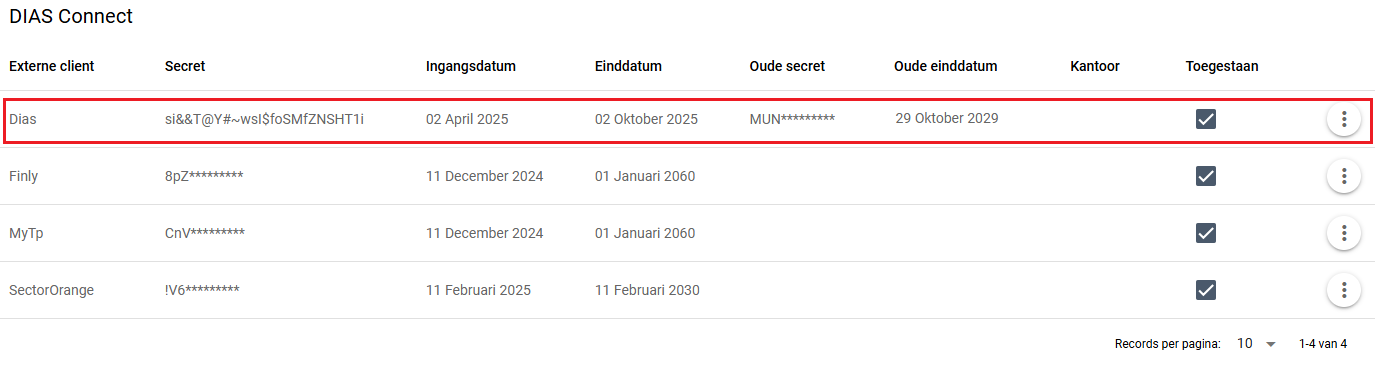Toggle the Toegestaan checkbox for MyTp
This screenshot has height=367, width=1375.
(1206, 233)
